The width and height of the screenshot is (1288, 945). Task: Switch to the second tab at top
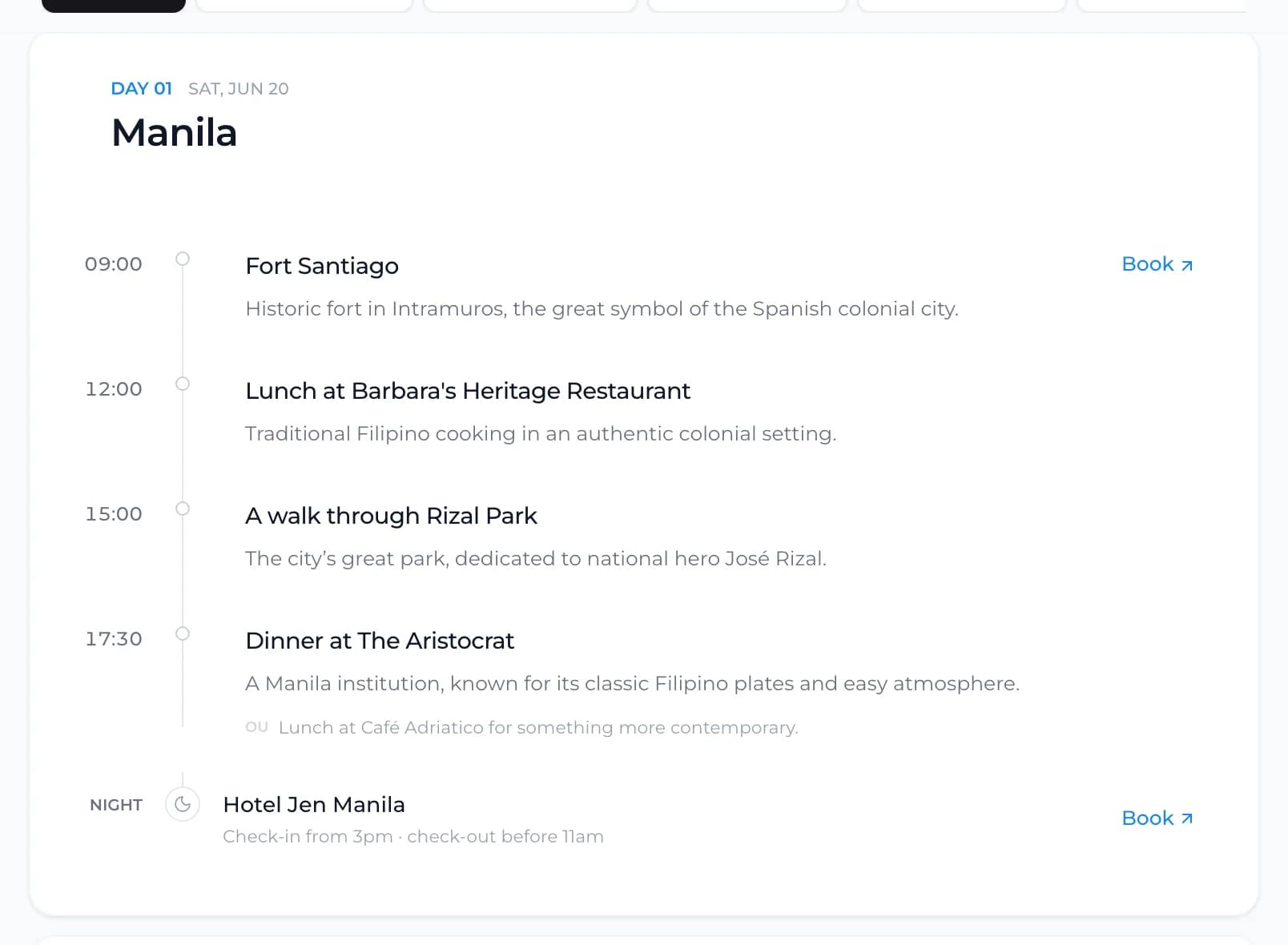pyautogui.click(x=304, y=6)
